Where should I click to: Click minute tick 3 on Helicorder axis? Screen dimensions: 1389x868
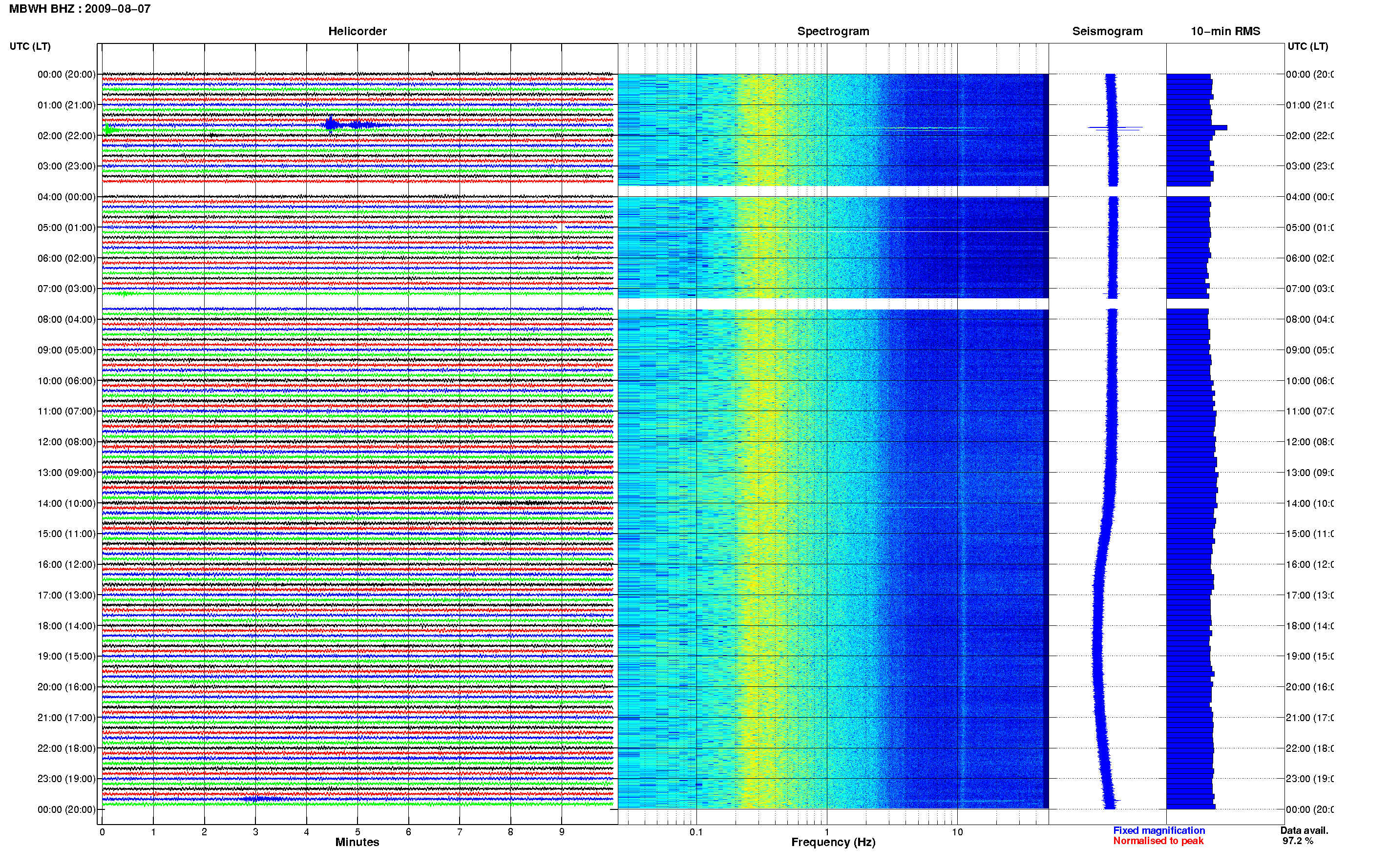pos(255,832)
